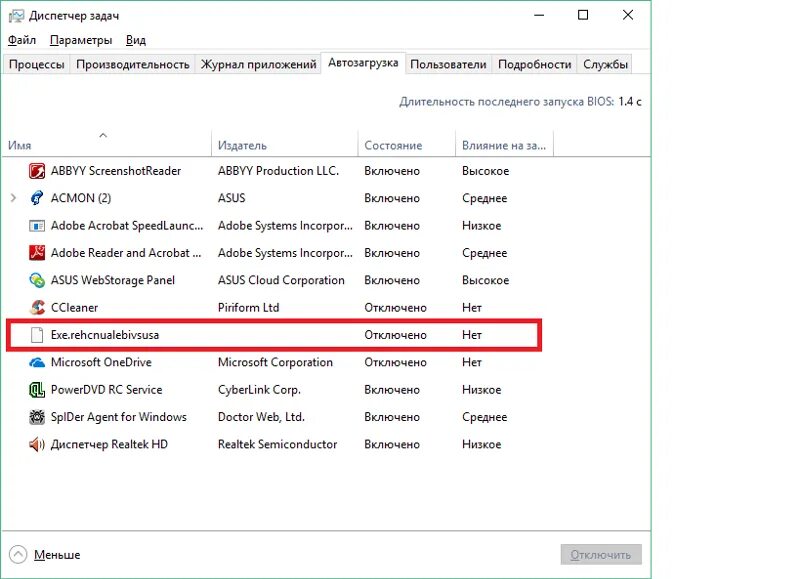Click Отключено status in CCleaner row

tap(395, 308)
